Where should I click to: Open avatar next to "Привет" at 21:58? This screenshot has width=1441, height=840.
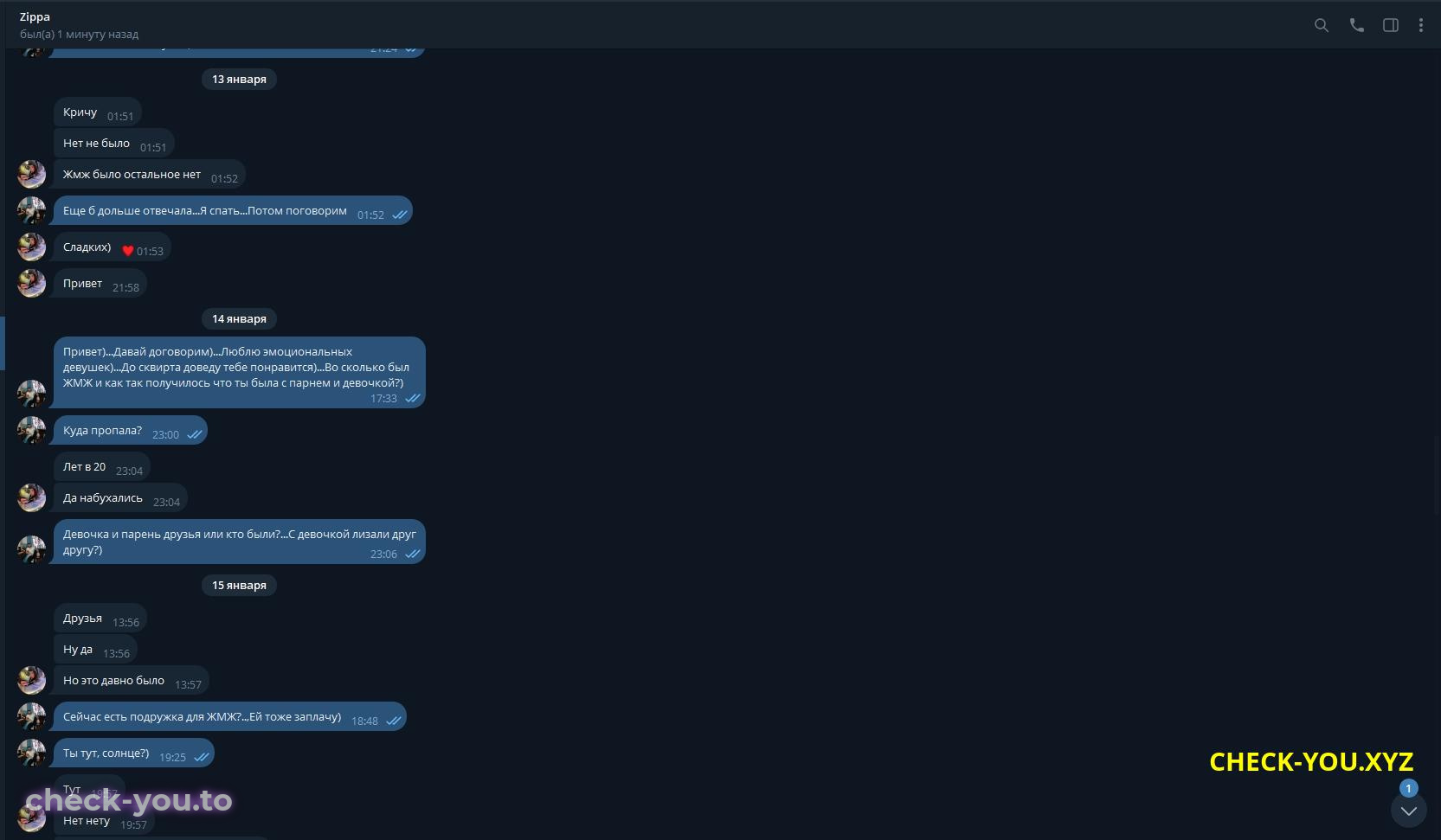coord(32,283)
